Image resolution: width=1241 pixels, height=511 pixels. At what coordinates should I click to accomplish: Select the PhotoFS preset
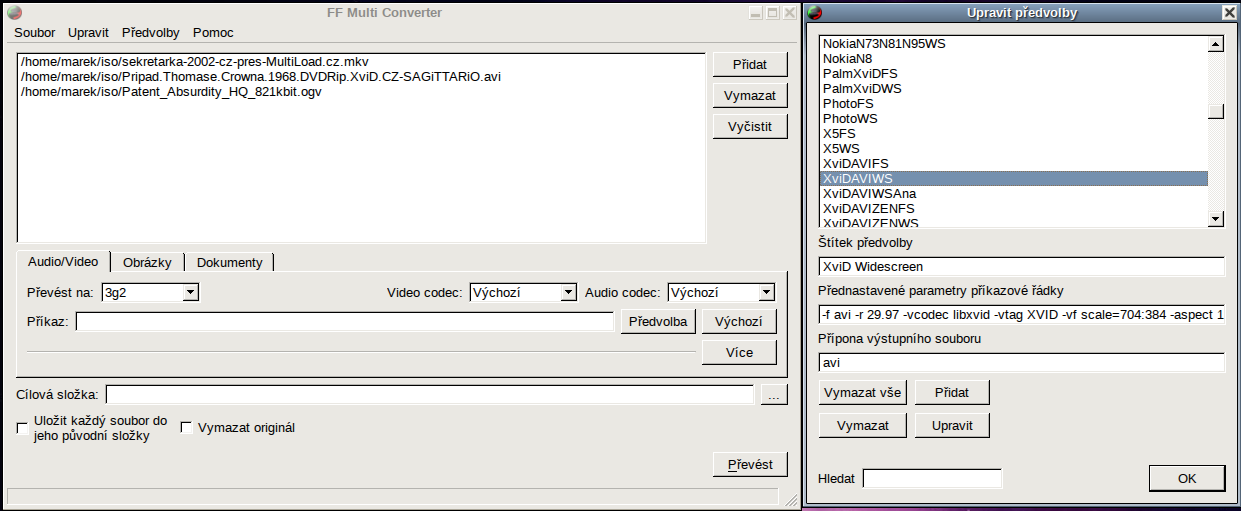tap(1013, 104)
